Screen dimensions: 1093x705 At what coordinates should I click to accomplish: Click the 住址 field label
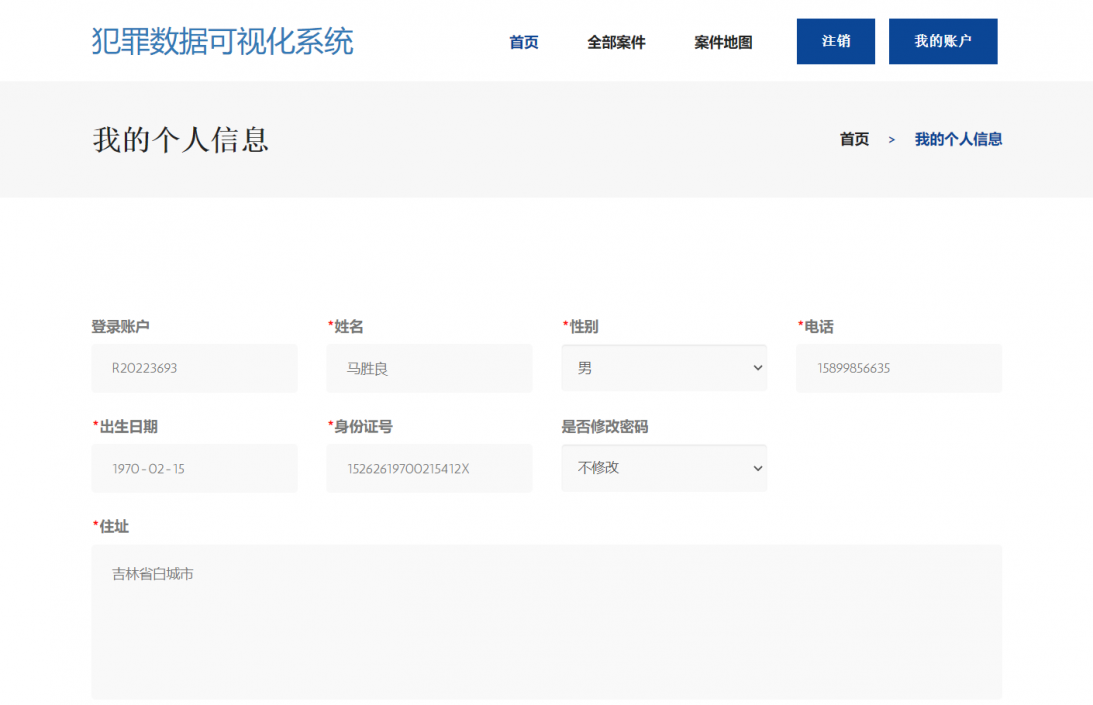[111, 526]
